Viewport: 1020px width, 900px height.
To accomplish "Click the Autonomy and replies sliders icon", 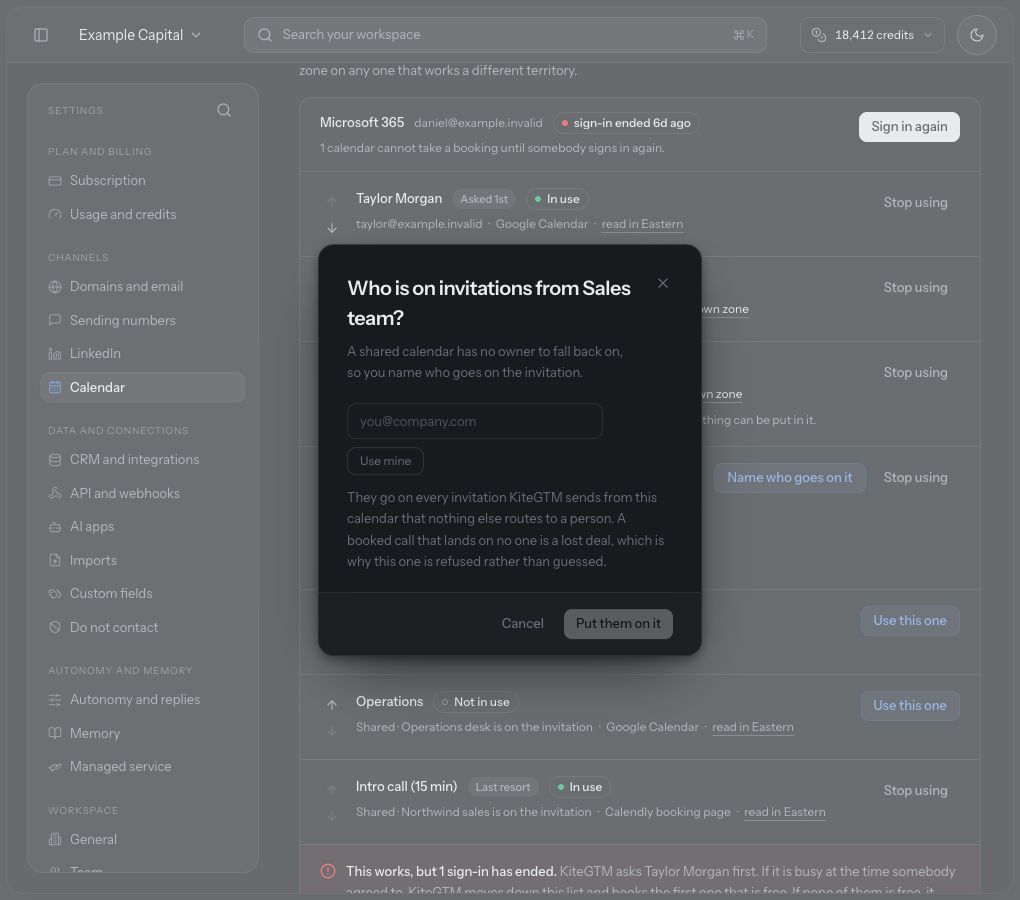I will coord(55,700).
